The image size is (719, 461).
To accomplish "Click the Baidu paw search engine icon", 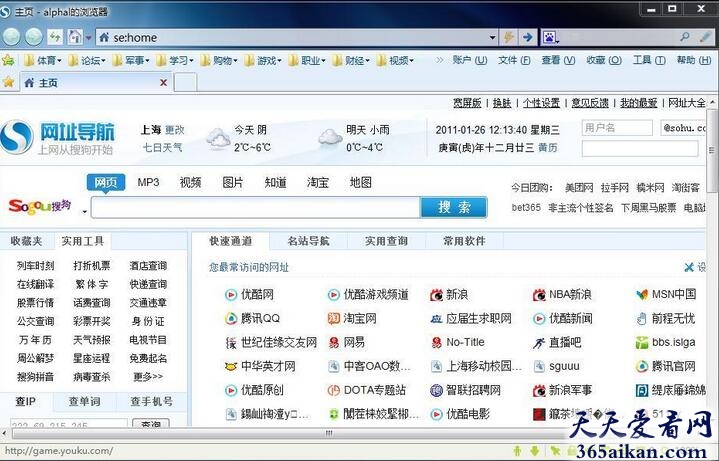I will [x=549, y=37].
